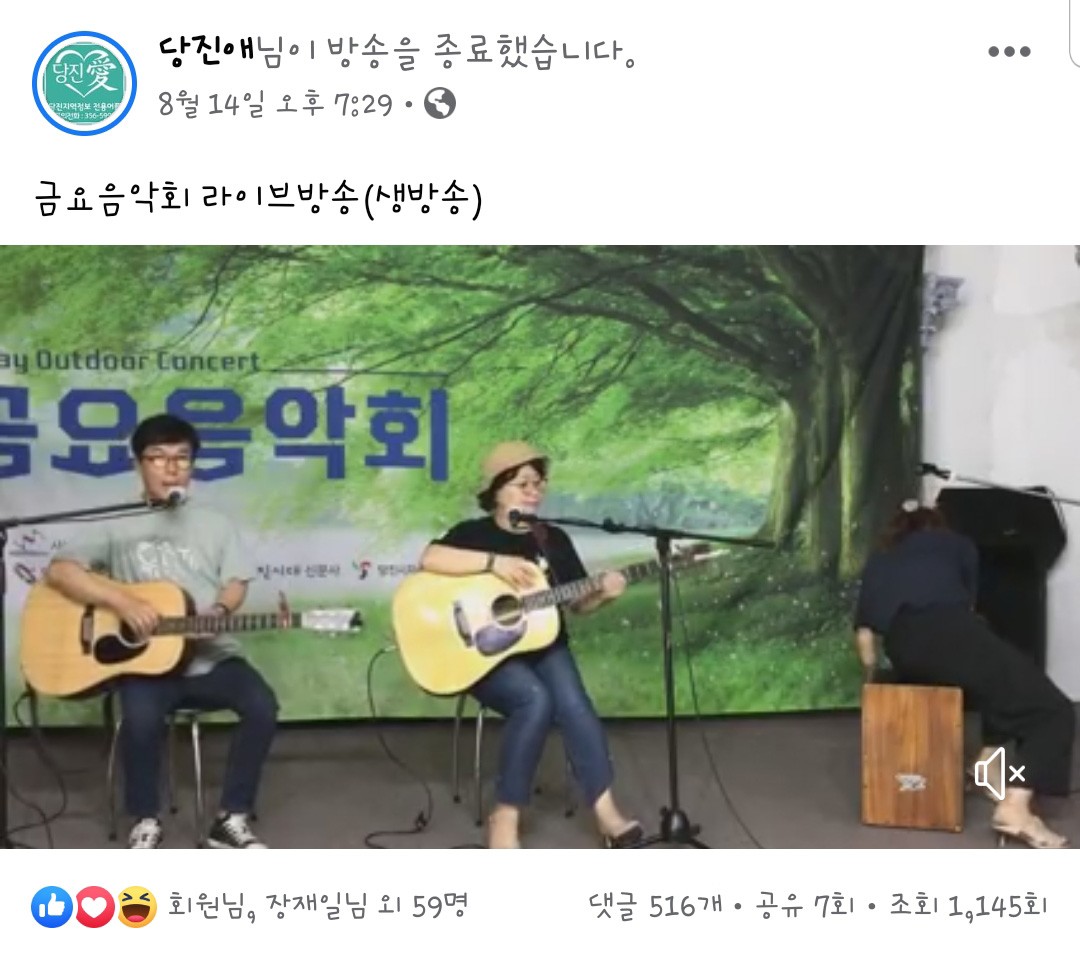Open the 댓글 516개 comments
This screenshot has height=954, width=1080.
click(655, 905)
